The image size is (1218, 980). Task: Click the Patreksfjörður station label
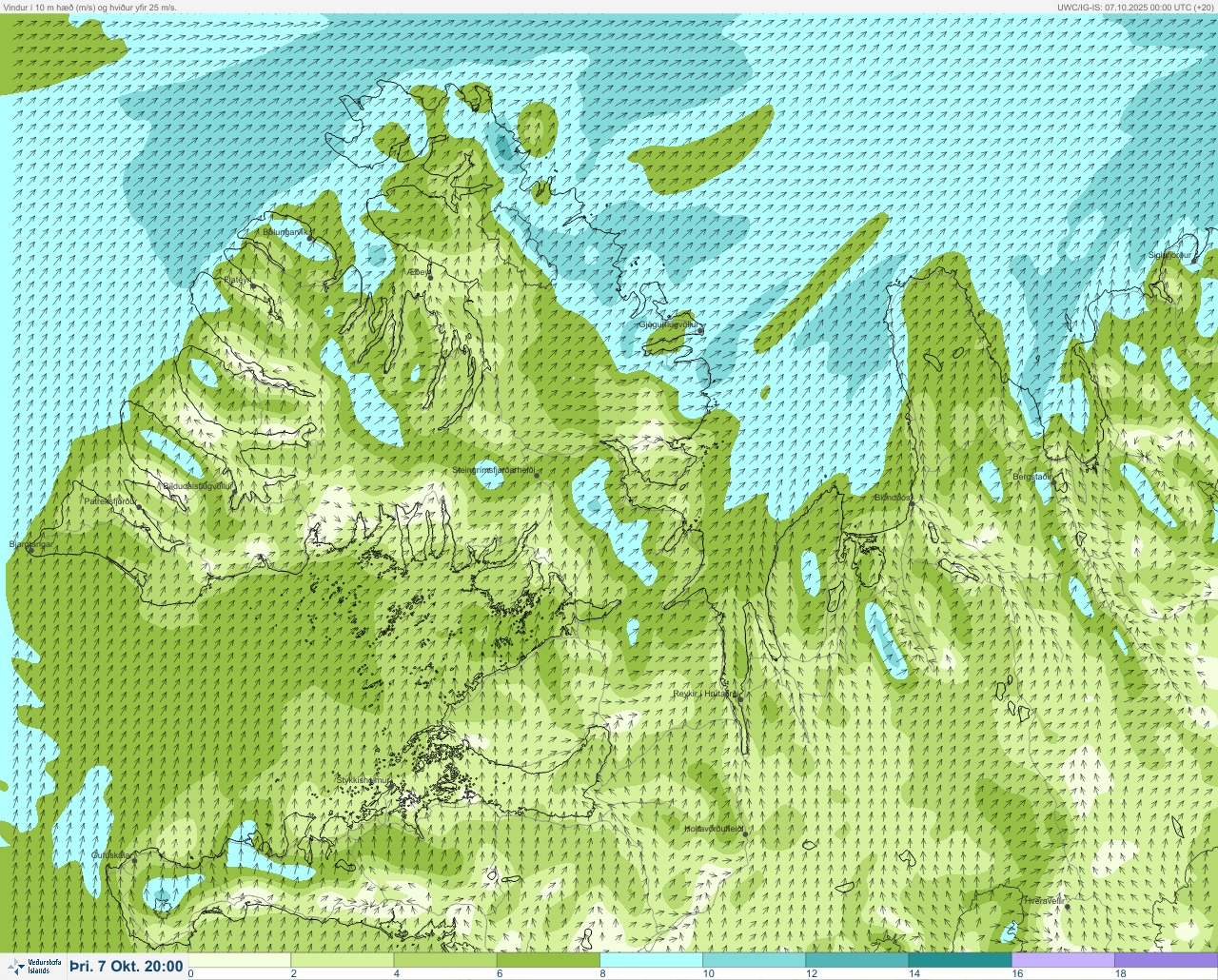[x=110, y=500]
